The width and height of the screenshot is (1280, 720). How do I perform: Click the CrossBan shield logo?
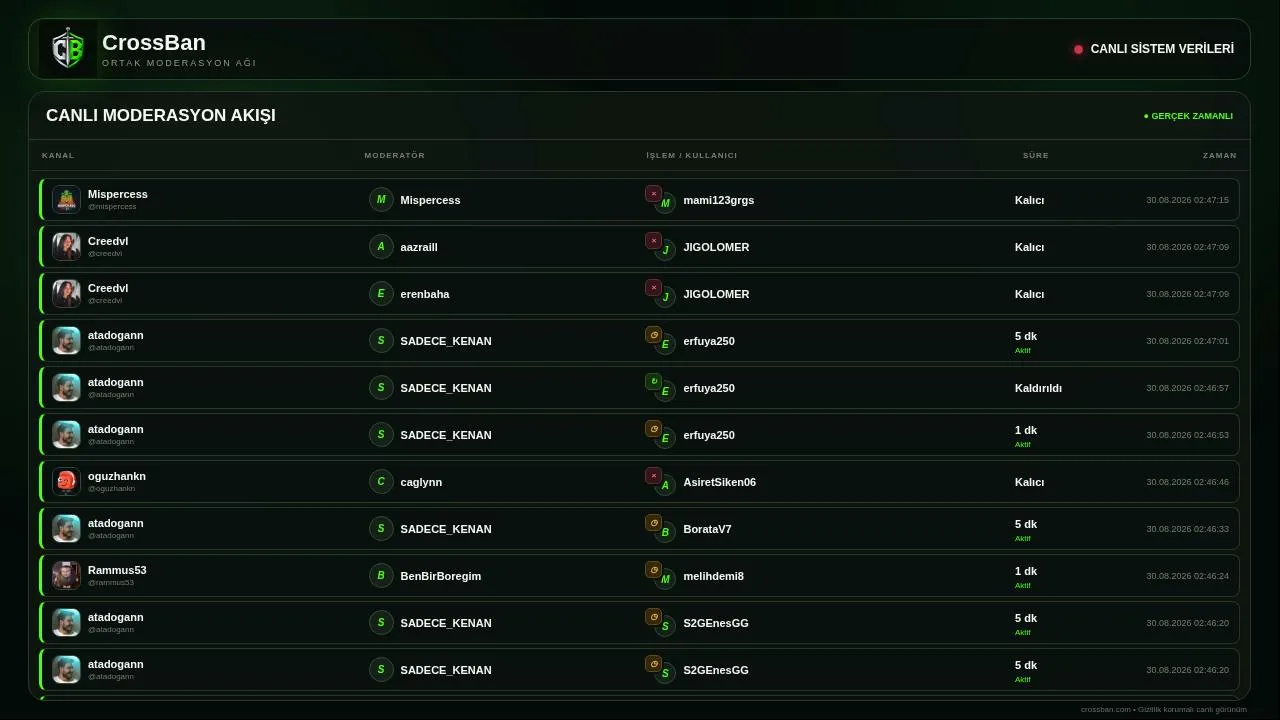(x=68, y=49)
